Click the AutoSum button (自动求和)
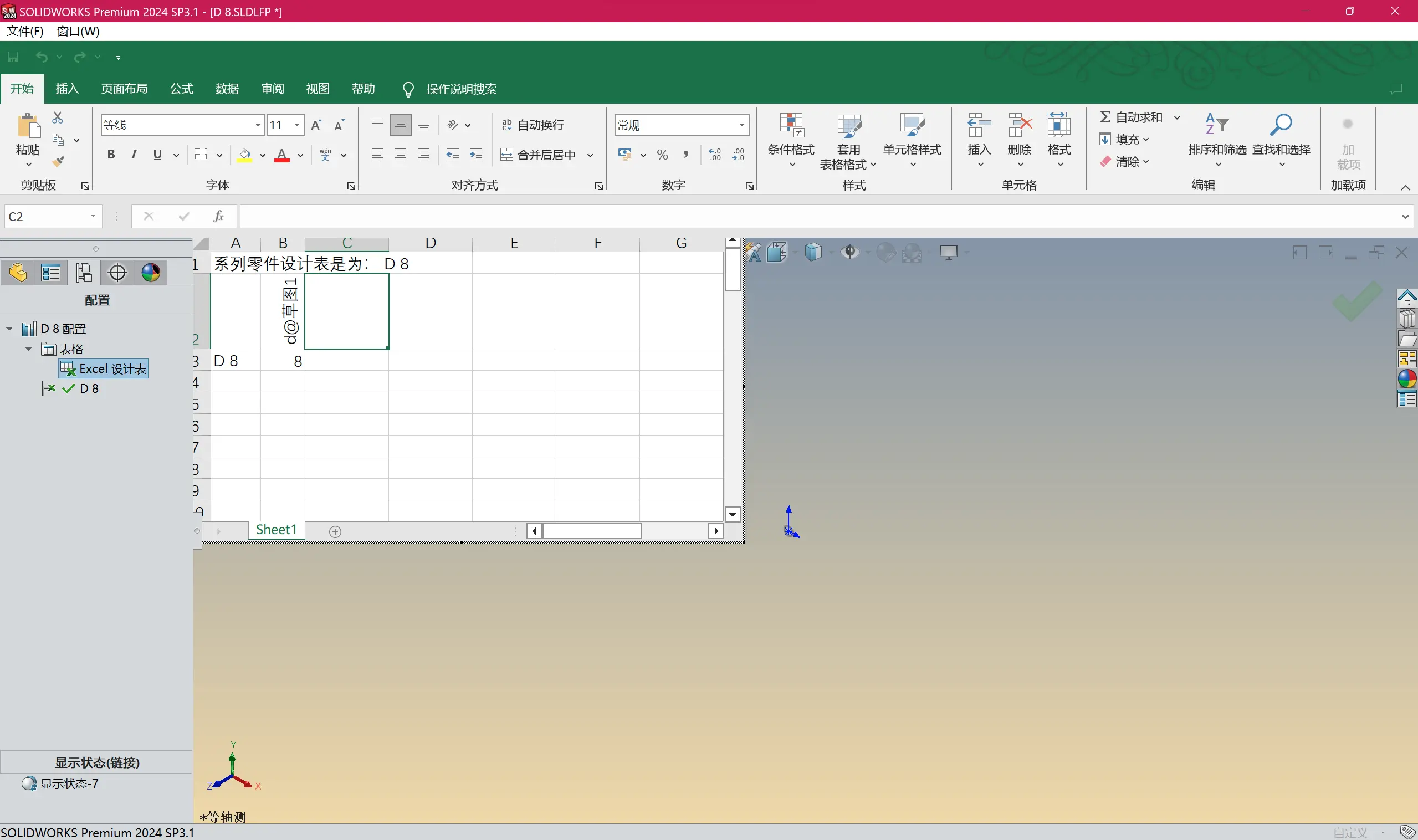Screen dimensions: 1418x840 click(1130, 117)
